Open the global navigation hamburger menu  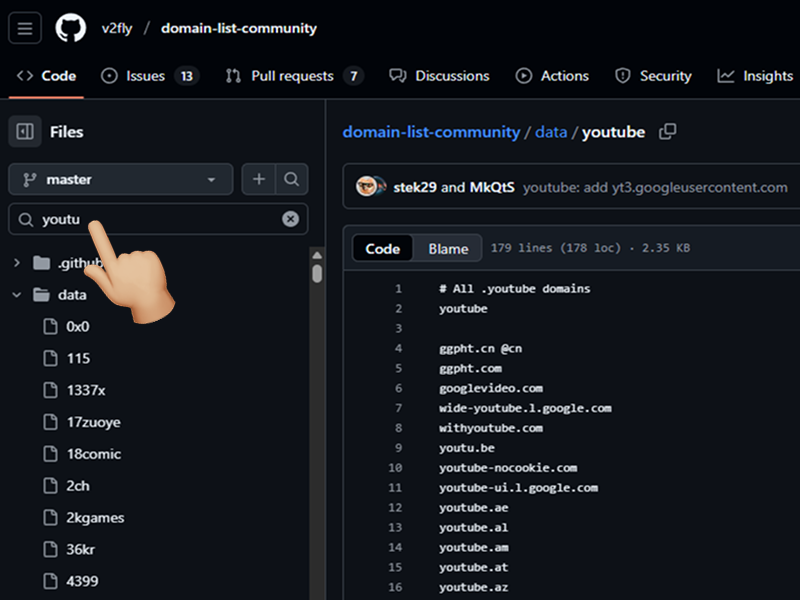[x=24, y=28]
